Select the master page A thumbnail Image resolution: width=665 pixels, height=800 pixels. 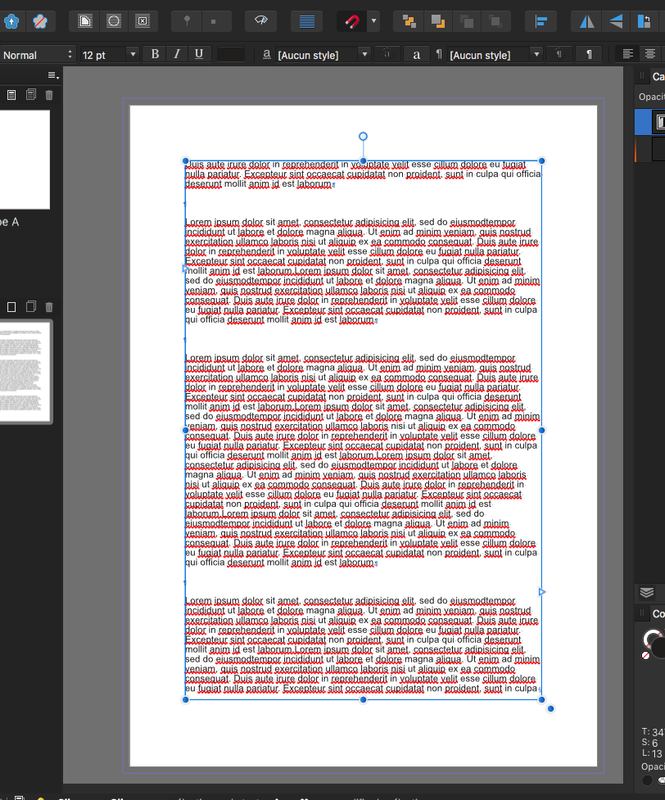(x=25, y=160)
